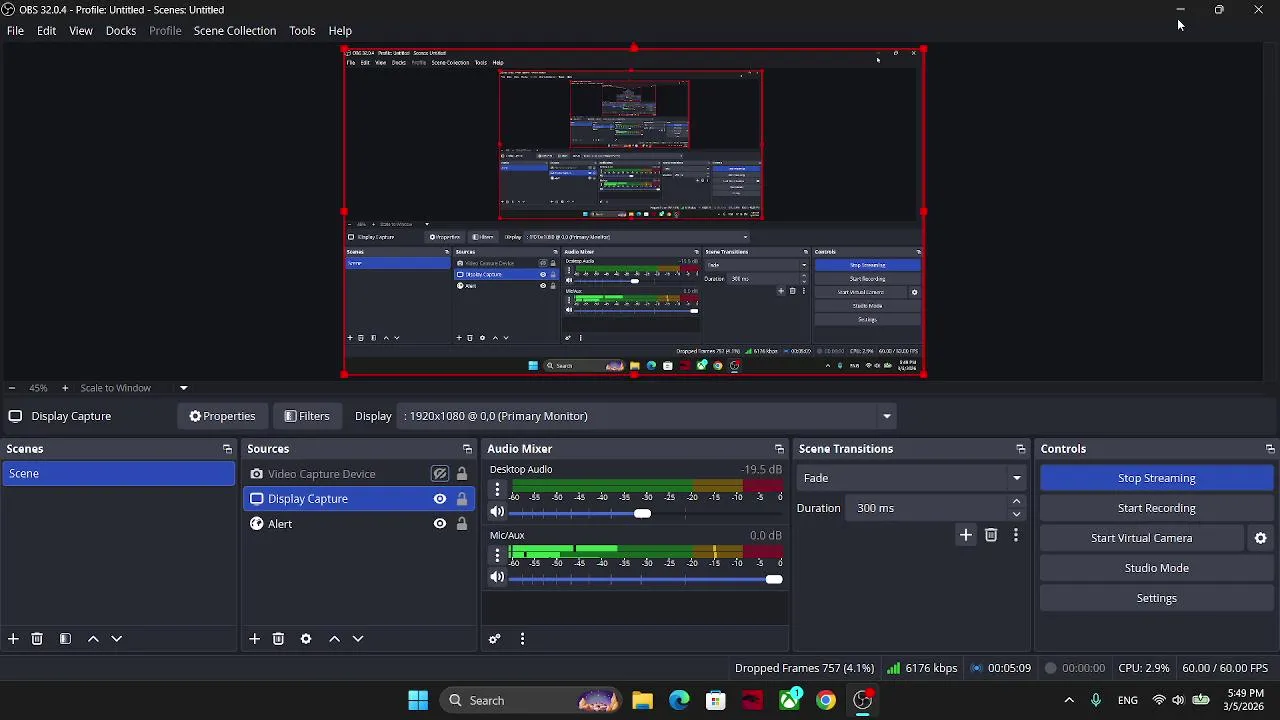Viewport: 1280px width, 720px height.
Task: Open source properties gear in Sources panel
Action: 306,639
